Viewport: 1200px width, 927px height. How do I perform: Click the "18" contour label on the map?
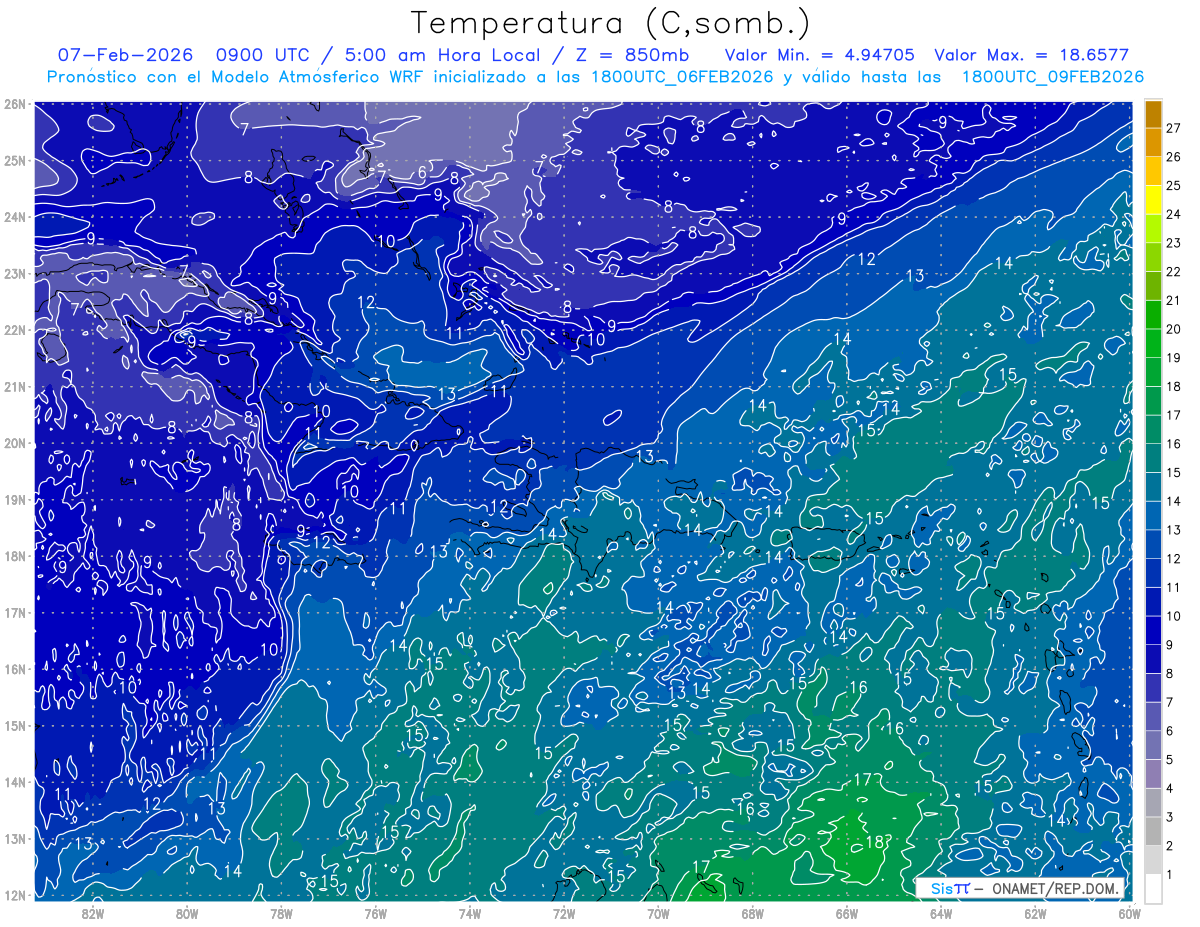click(x=873, y=843)
